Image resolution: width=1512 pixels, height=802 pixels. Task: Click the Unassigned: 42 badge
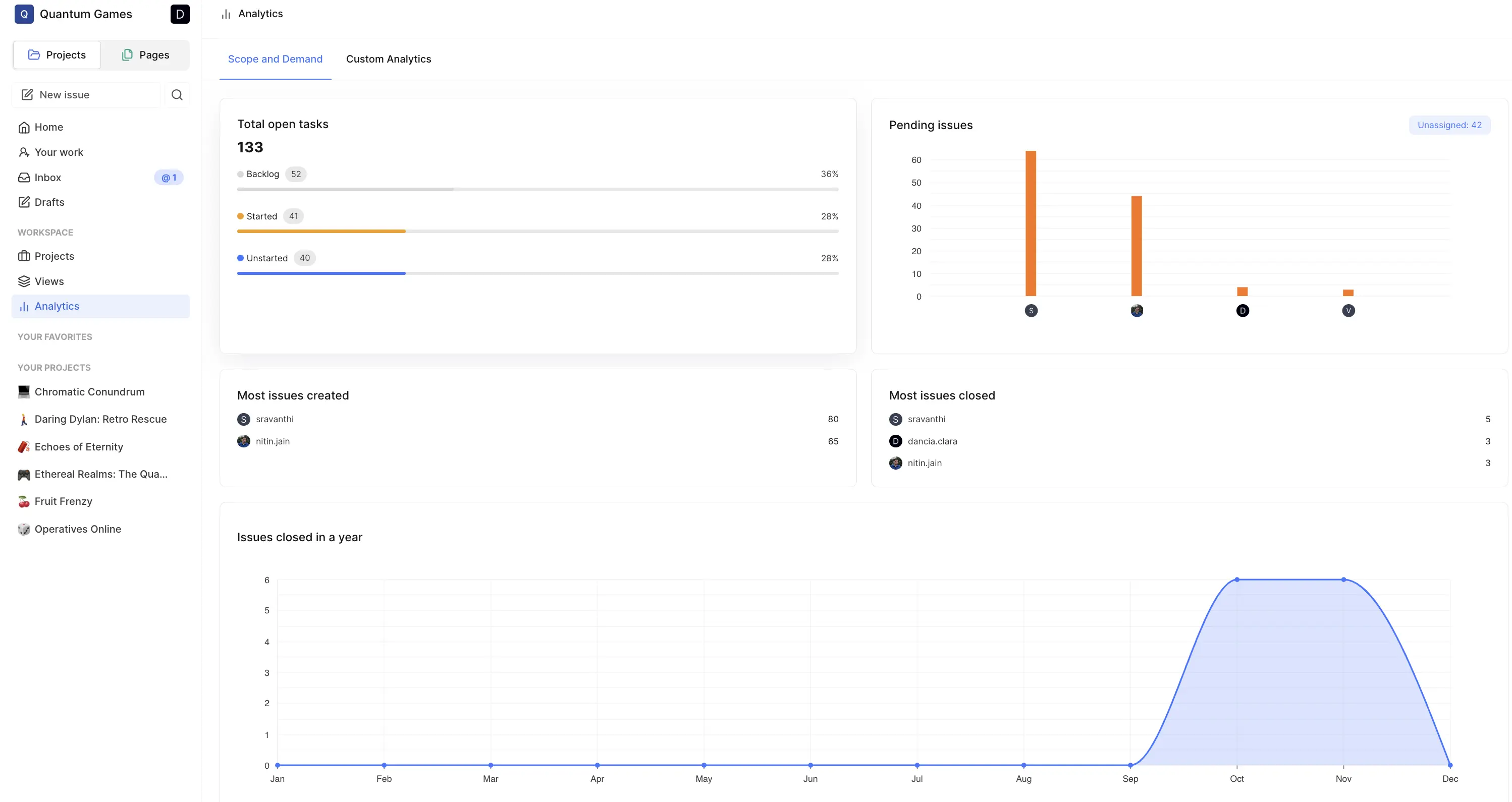tap(1449, 125)
